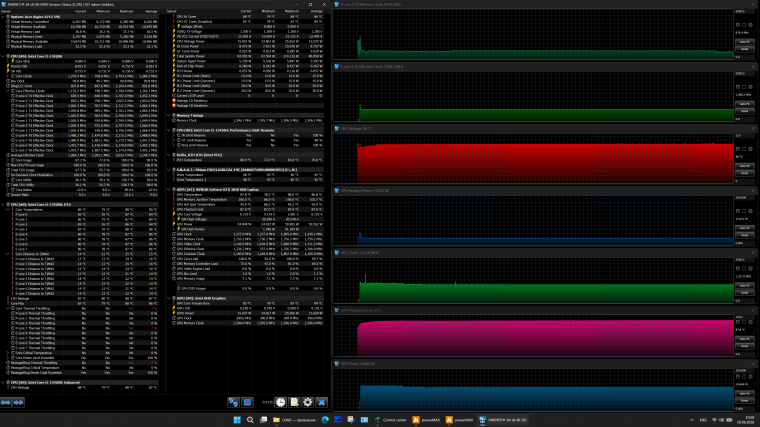Open the Windows Start menu
Screen dimensions: 760x427
237,420
